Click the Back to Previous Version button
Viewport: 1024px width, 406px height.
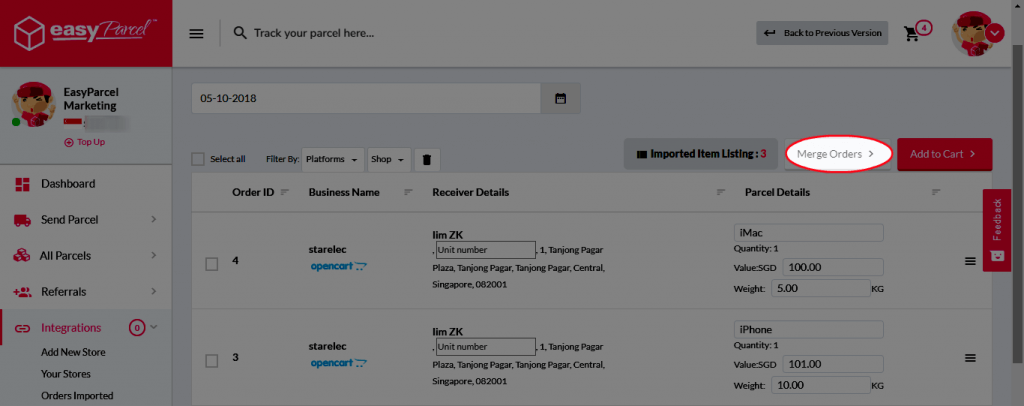coord(822,33)
